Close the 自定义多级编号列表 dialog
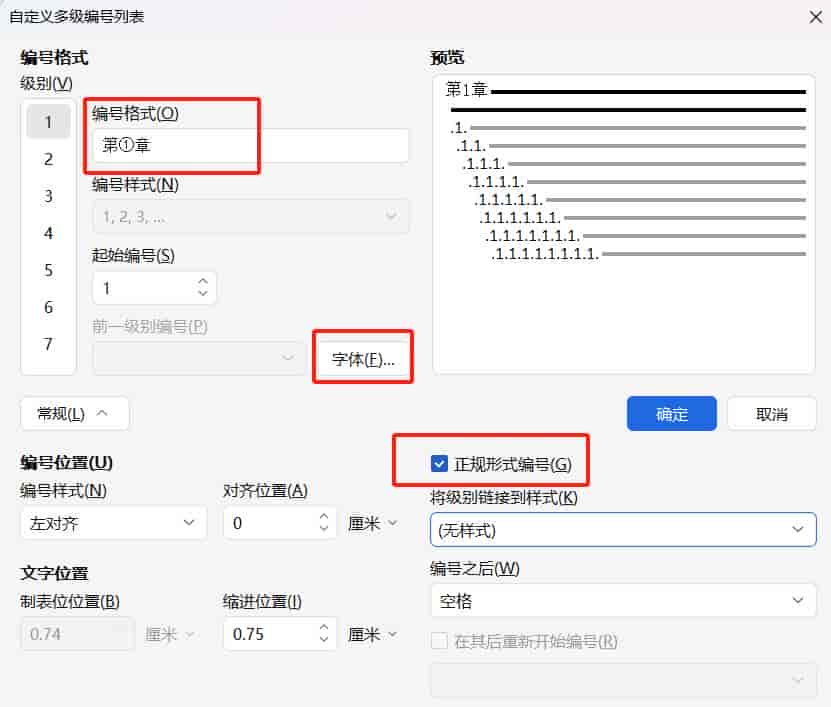Screen dimensions: 831x707 coord(816,17)
